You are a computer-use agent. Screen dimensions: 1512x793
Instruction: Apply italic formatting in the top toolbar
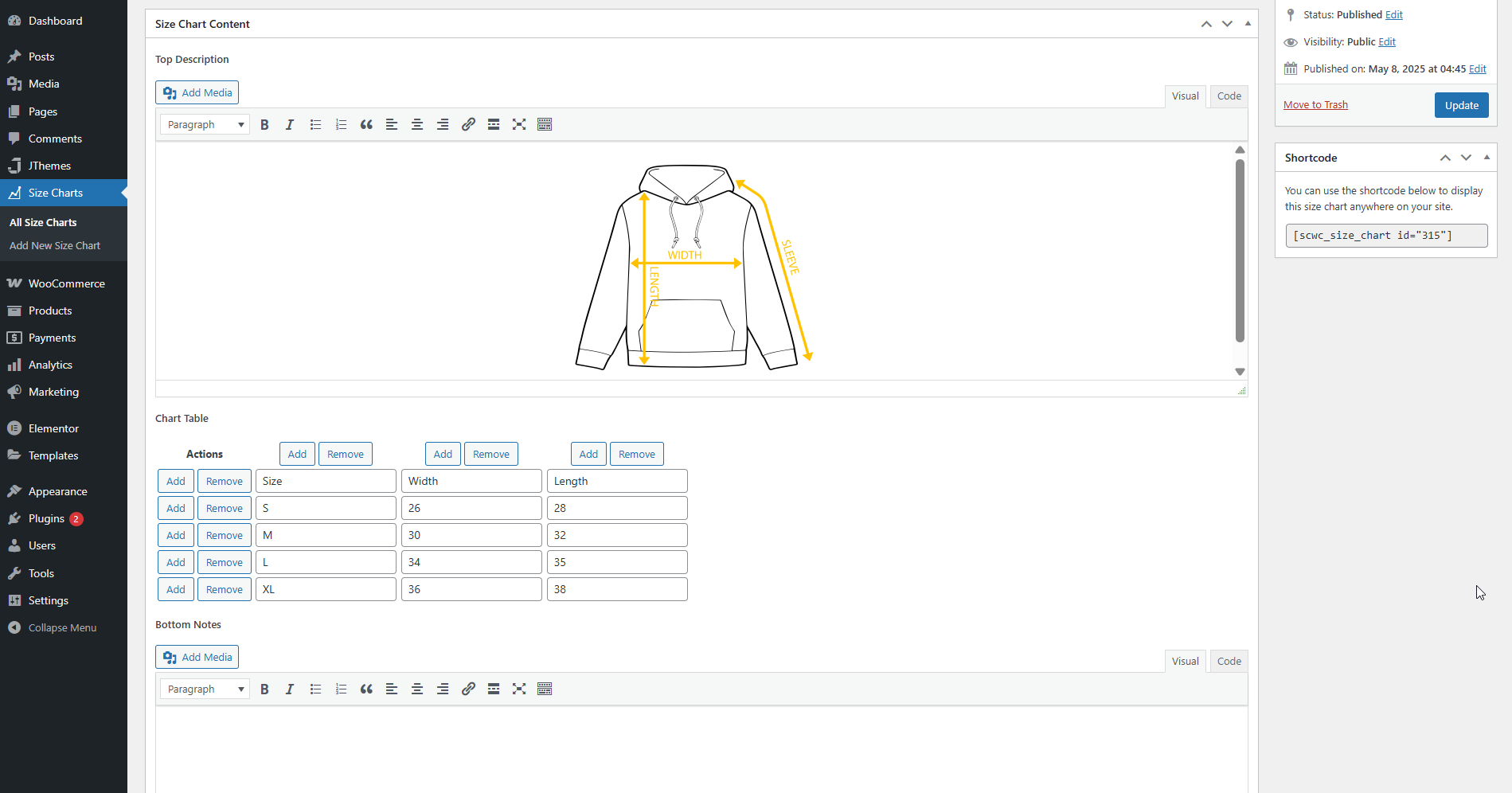coord(290,124)
